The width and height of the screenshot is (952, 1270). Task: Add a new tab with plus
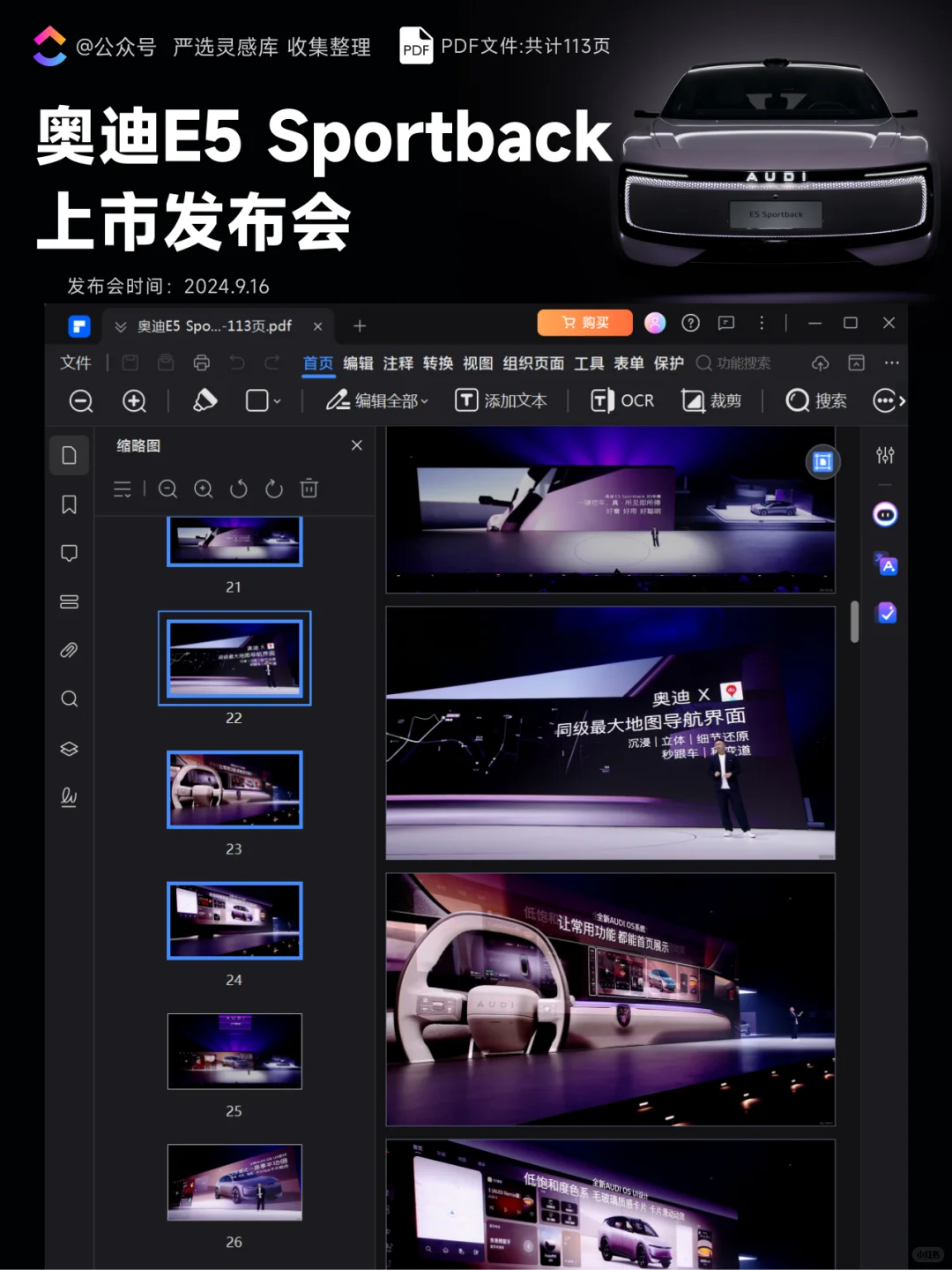360,326
